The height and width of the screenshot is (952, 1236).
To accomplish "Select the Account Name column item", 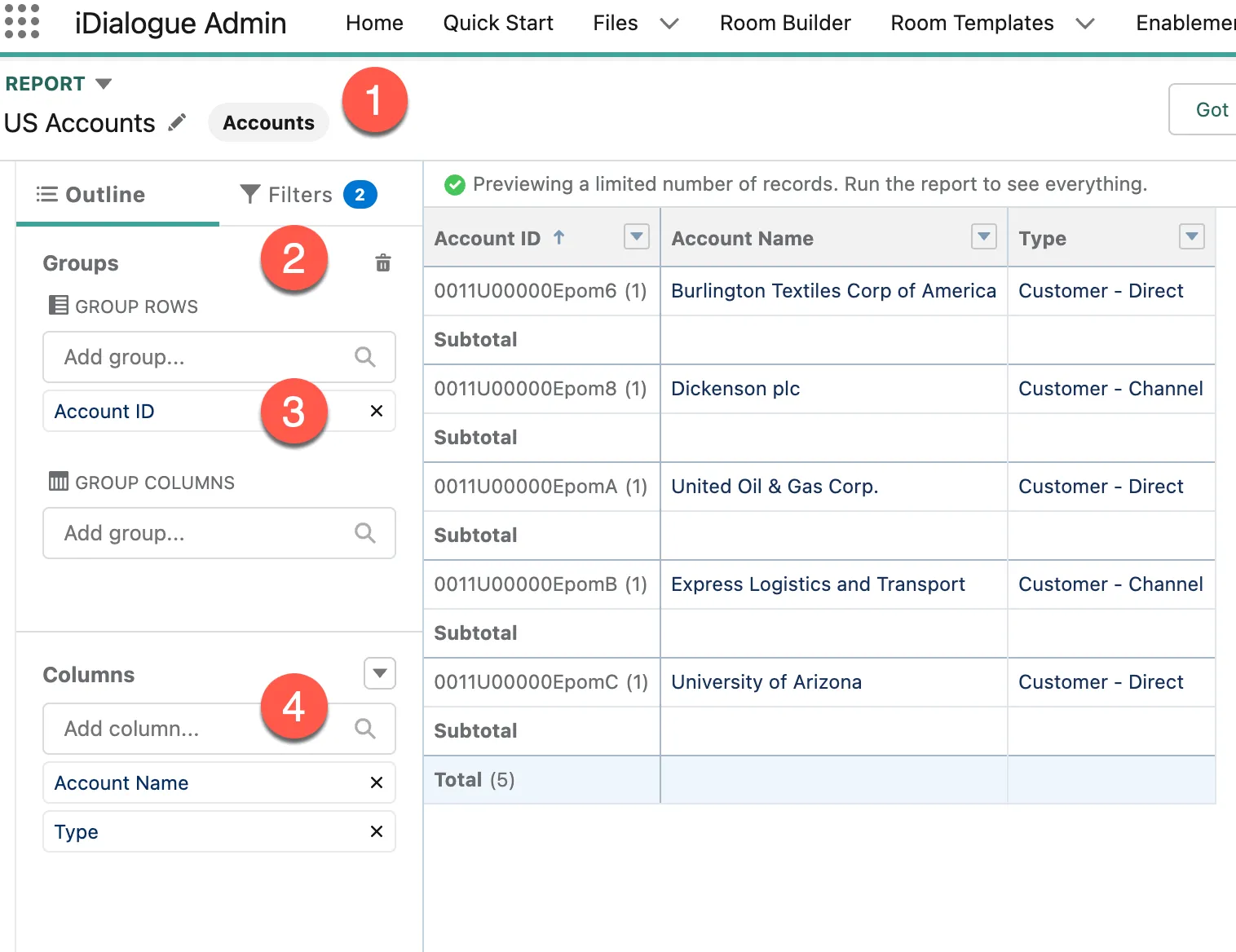I will [x=219, y=782].
